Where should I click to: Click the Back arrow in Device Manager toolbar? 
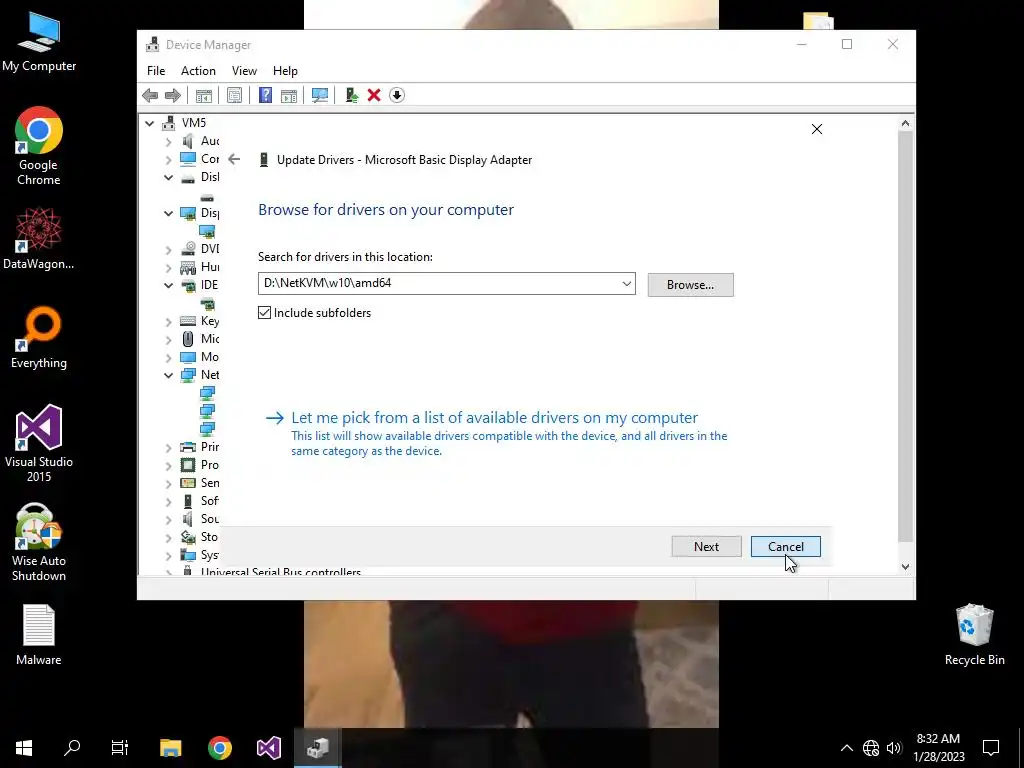tap(150, 95)
